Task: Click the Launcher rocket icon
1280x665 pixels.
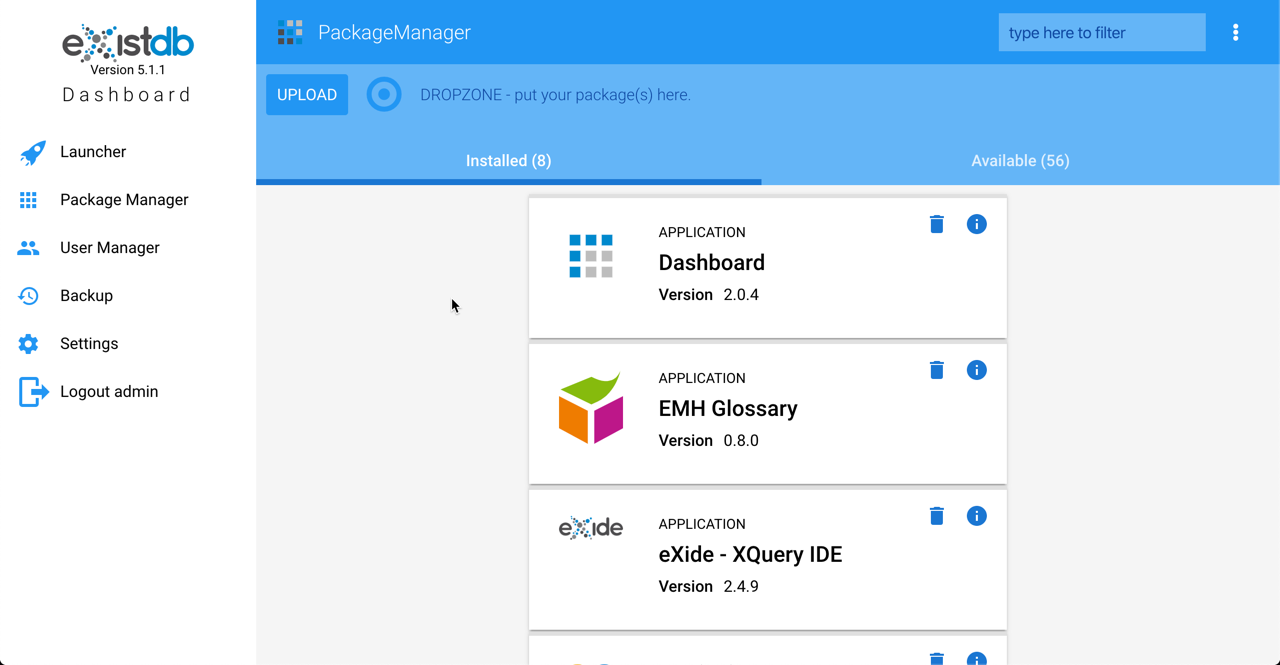Action: 32,152
